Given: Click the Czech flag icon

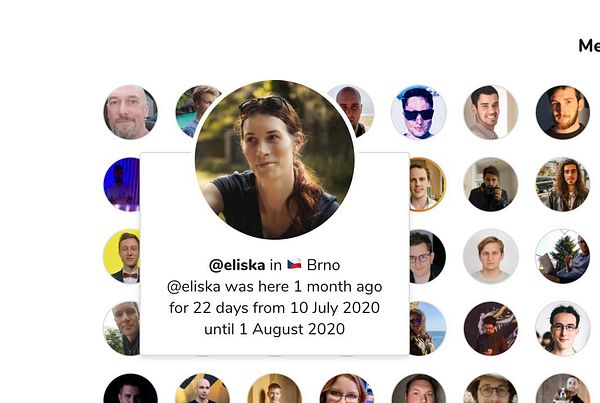Looking at the screenshot, I should (x=294, y=264).
